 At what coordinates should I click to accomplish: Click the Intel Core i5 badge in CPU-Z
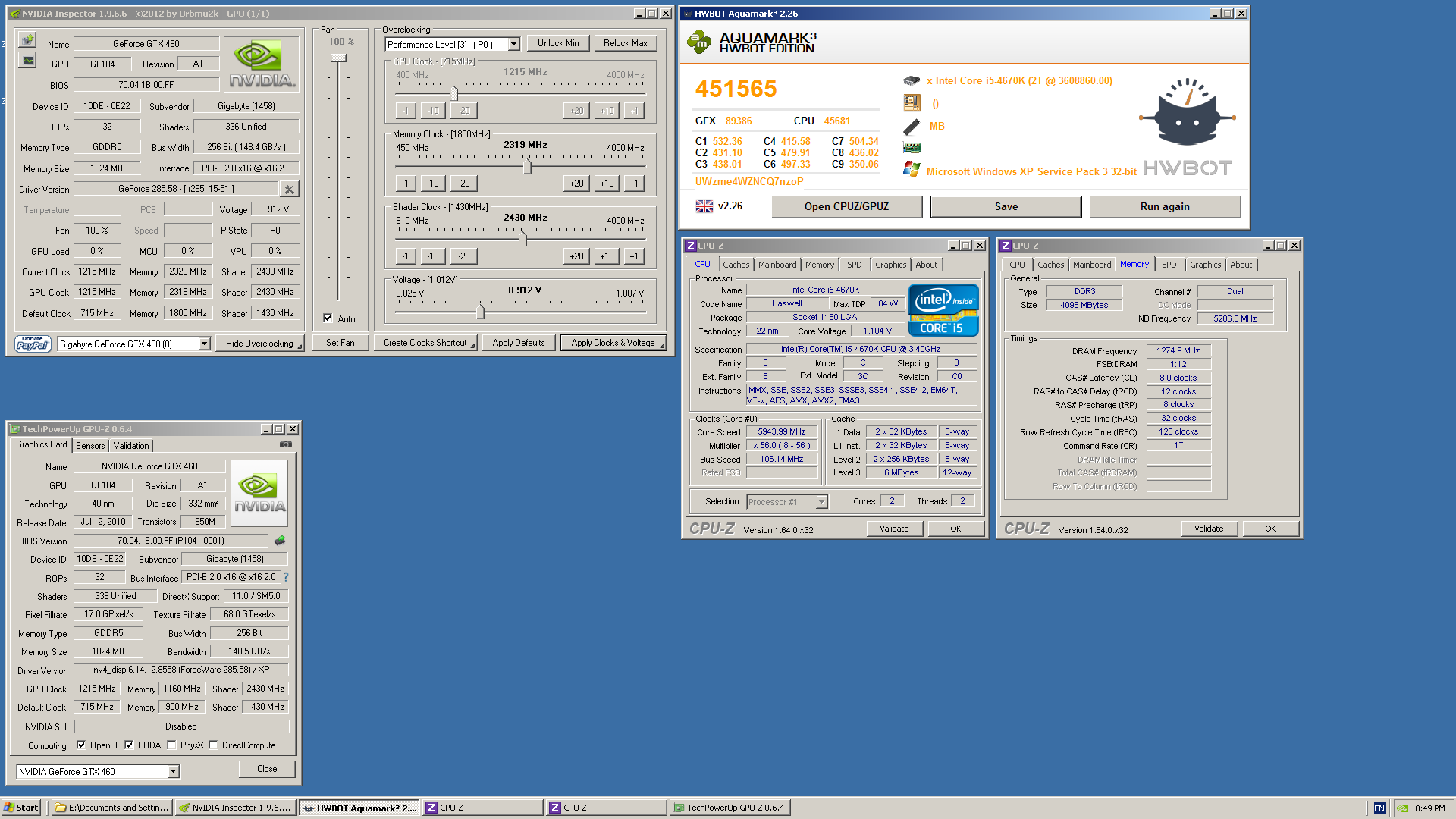943,310
